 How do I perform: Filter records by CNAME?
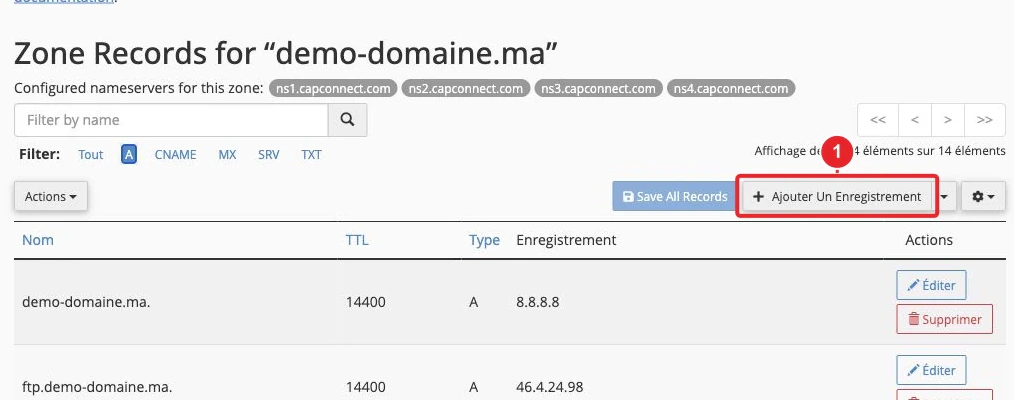[x=175, y=155]
